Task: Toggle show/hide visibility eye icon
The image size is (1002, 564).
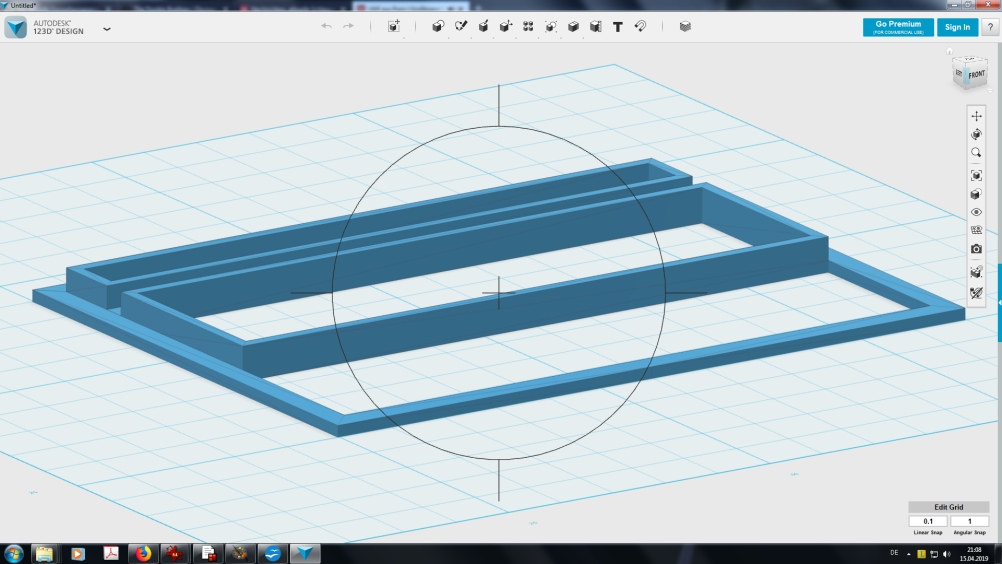Action: [x=977, y=212]
